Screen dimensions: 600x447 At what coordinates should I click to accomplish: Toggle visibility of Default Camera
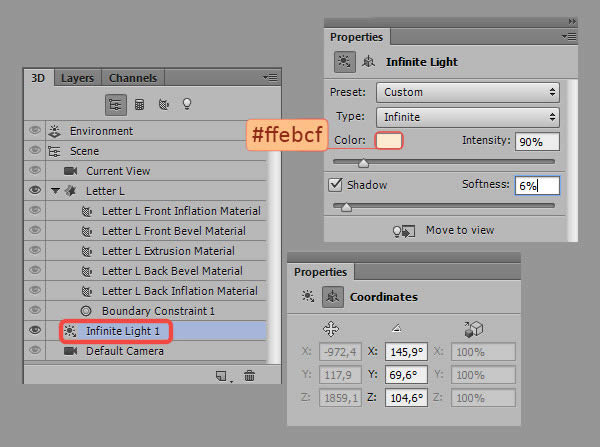coord(35,350)
